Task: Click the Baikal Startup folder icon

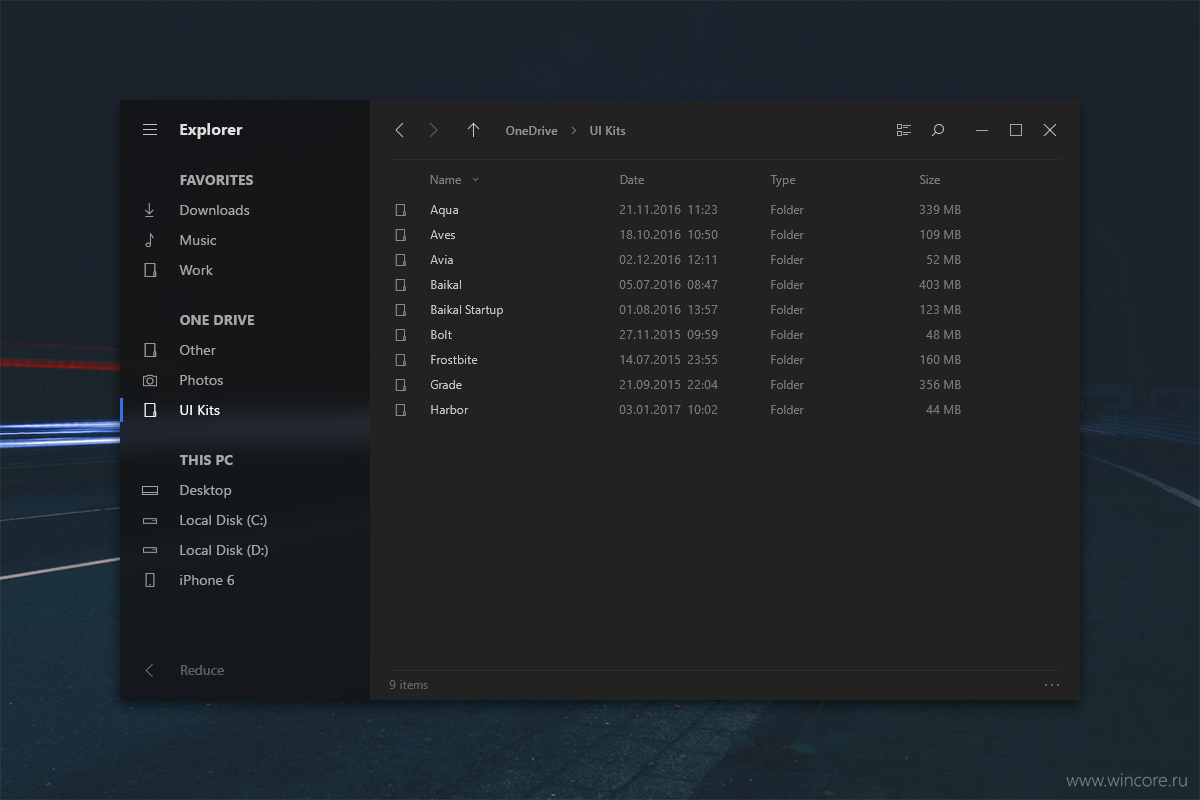Action: pos(401,310)
